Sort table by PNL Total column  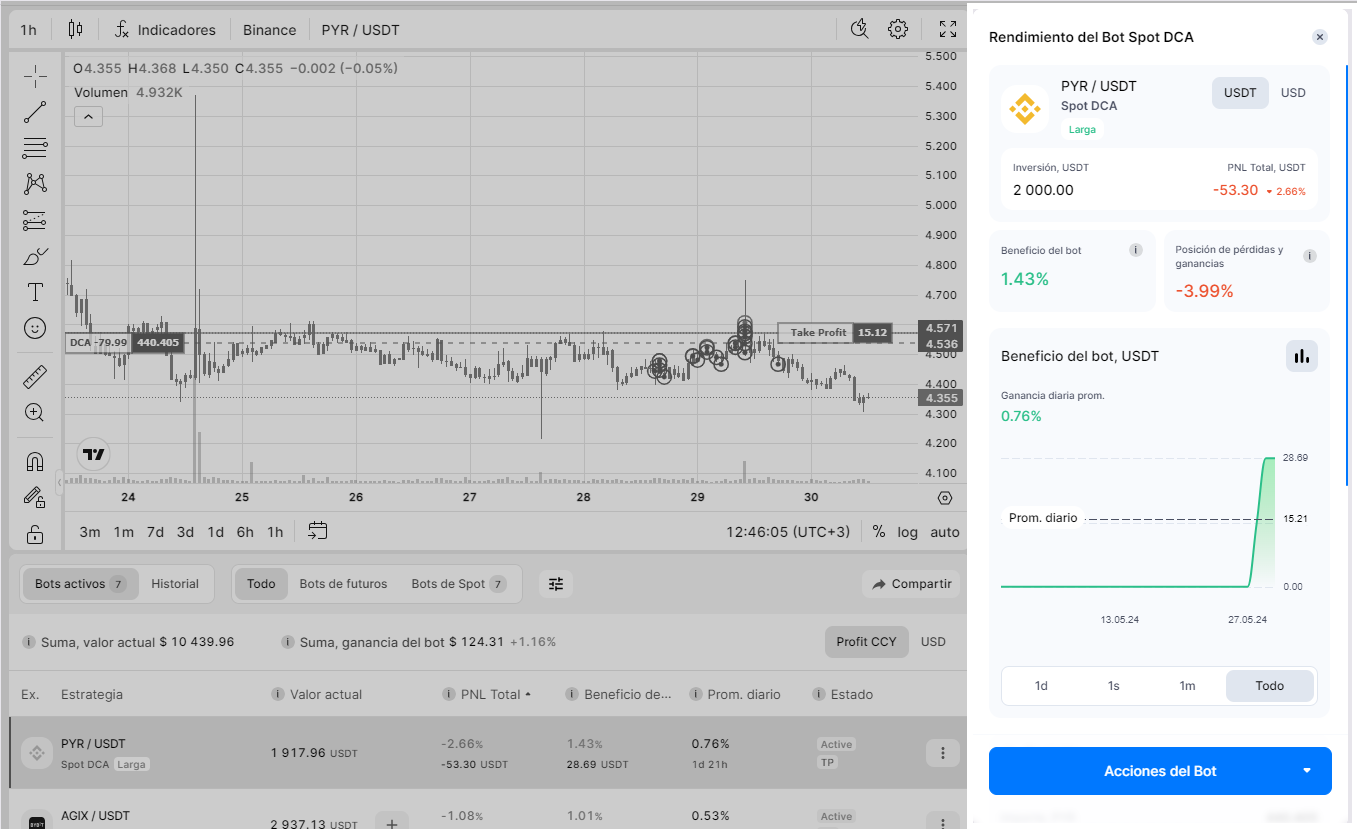coord(490,694)
